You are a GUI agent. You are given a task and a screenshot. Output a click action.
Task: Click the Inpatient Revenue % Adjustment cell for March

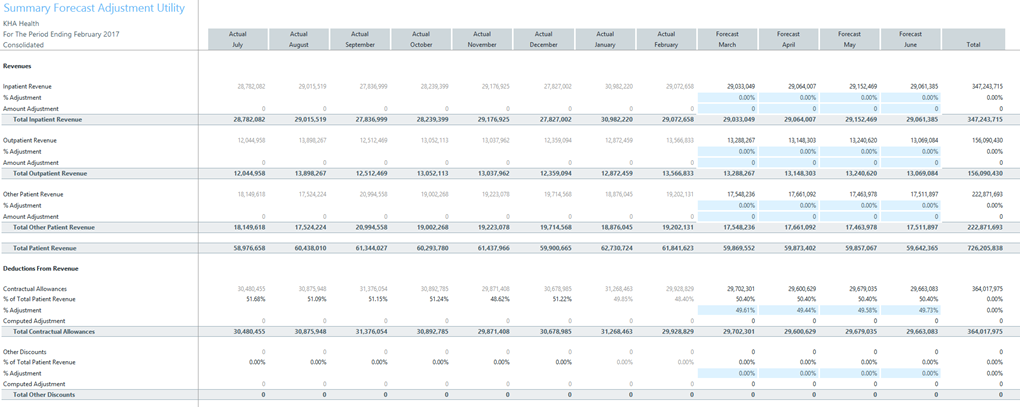pyautogui.click(x=729, y=98)
